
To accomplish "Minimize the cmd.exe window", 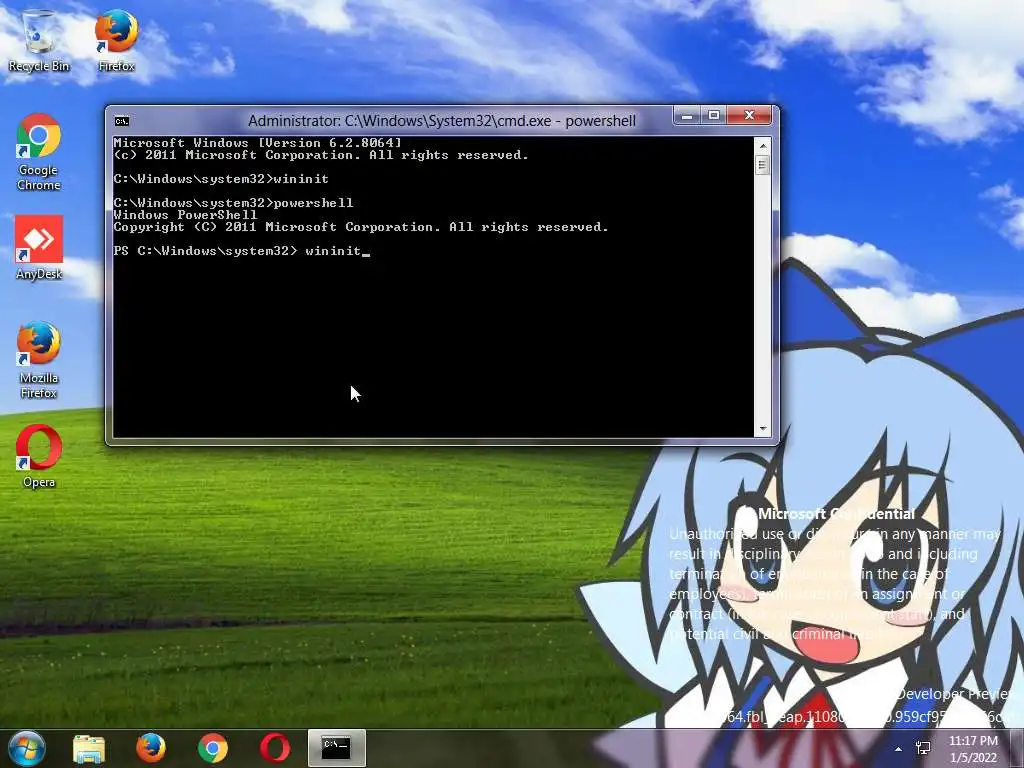I will coord(687,116).
